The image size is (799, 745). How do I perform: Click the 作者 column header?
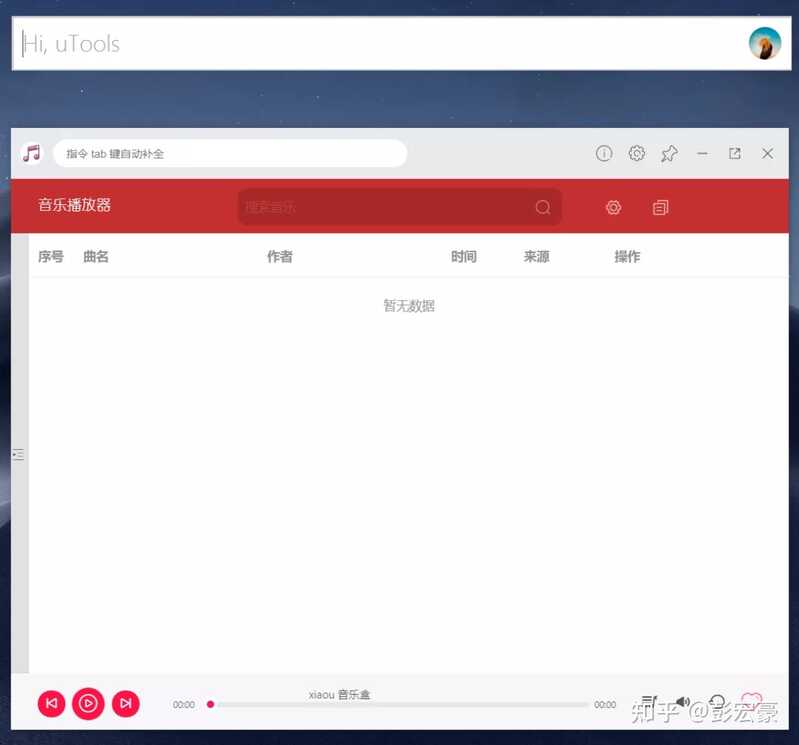(x=280, y=256)
